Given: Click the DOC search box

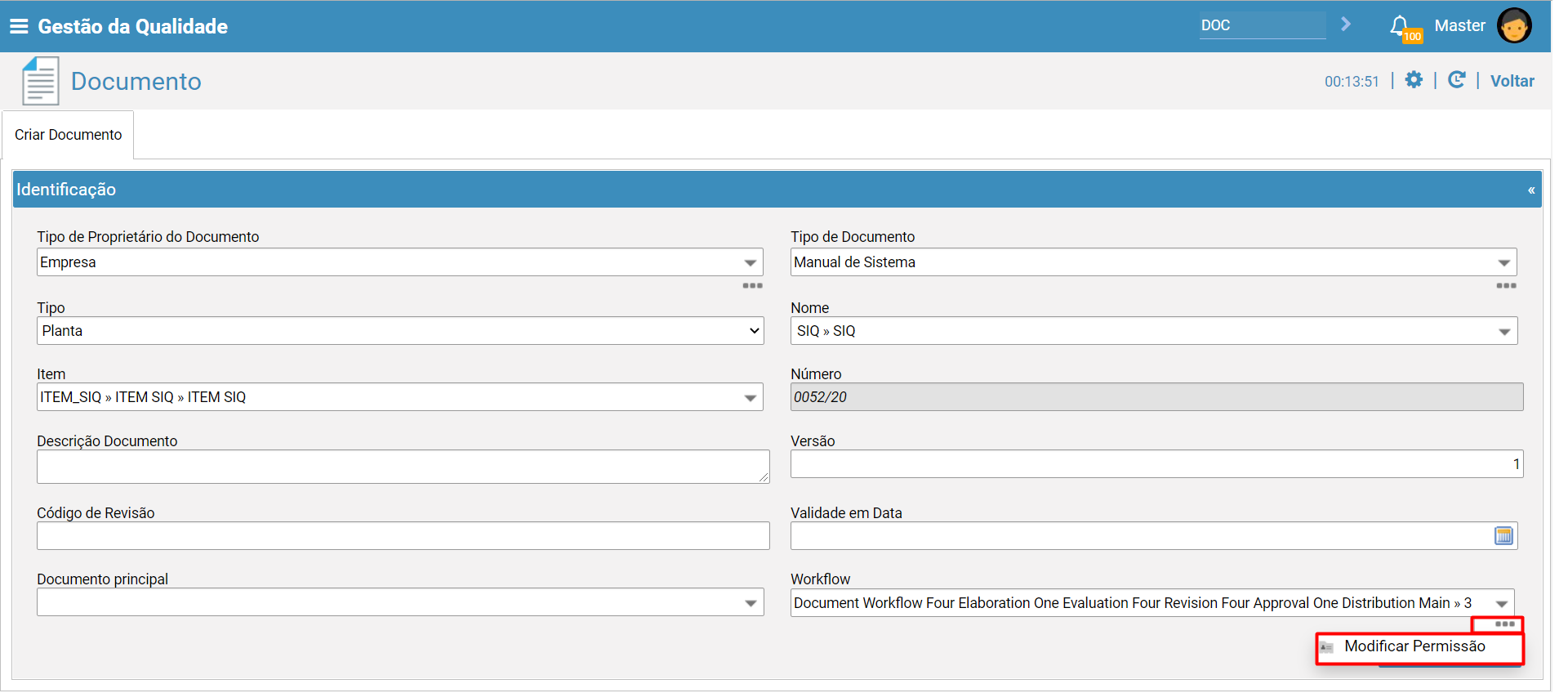Looking at the screenshot, I should pos(1263,25).
